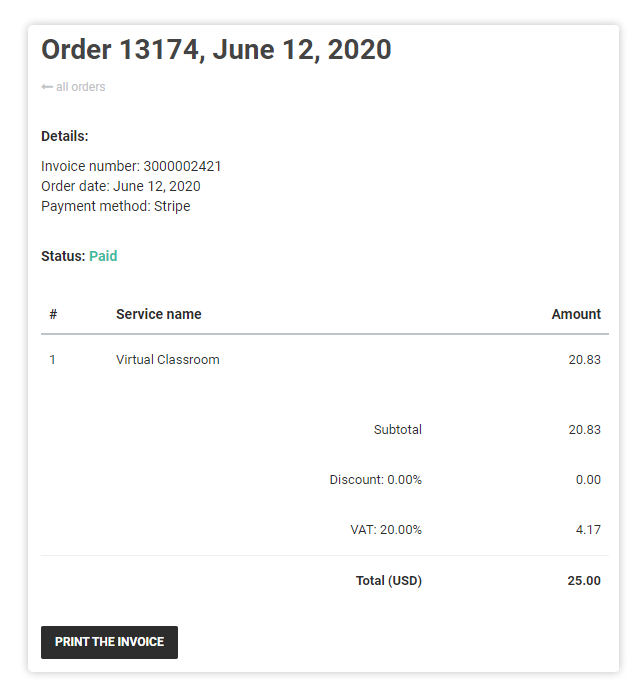The image size is (640, 697).
Task: Click the Payment method Stripe line
Action: (x=116, y=206)
